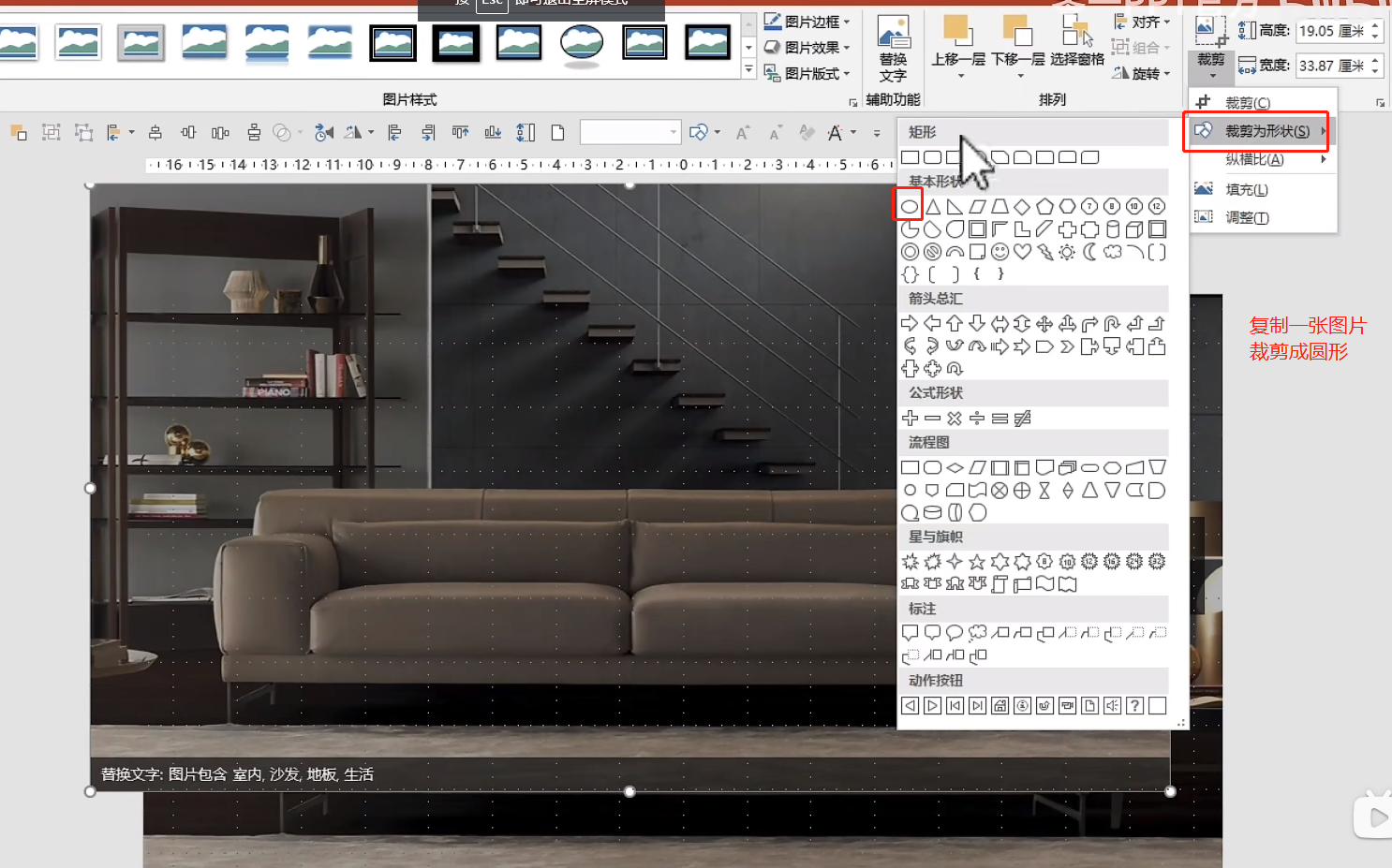The width and height of the screenshot is (1392, 868).
Task: Select the rectangular speech bubble callout
Action: pyautogui.click(x=909, y=633)
